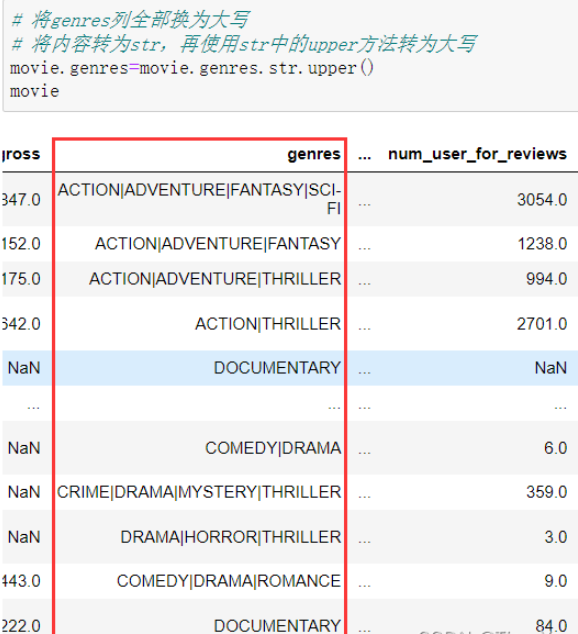
Task: Click the review count 359.0
Action: (x=546, y=492)
